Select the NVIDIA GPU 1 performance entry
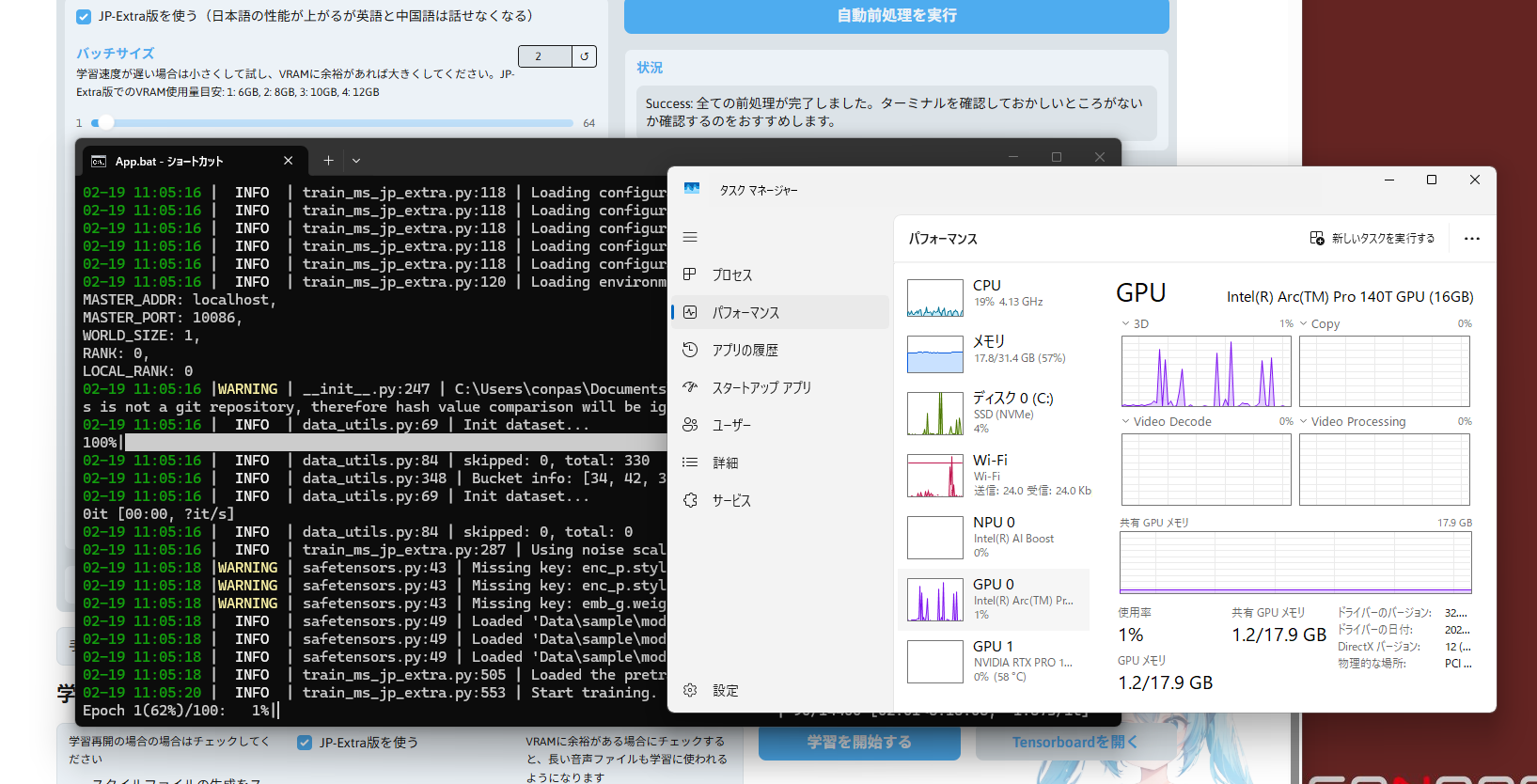The height and width of the screenshot is (784, 1537). coord(994,661)
